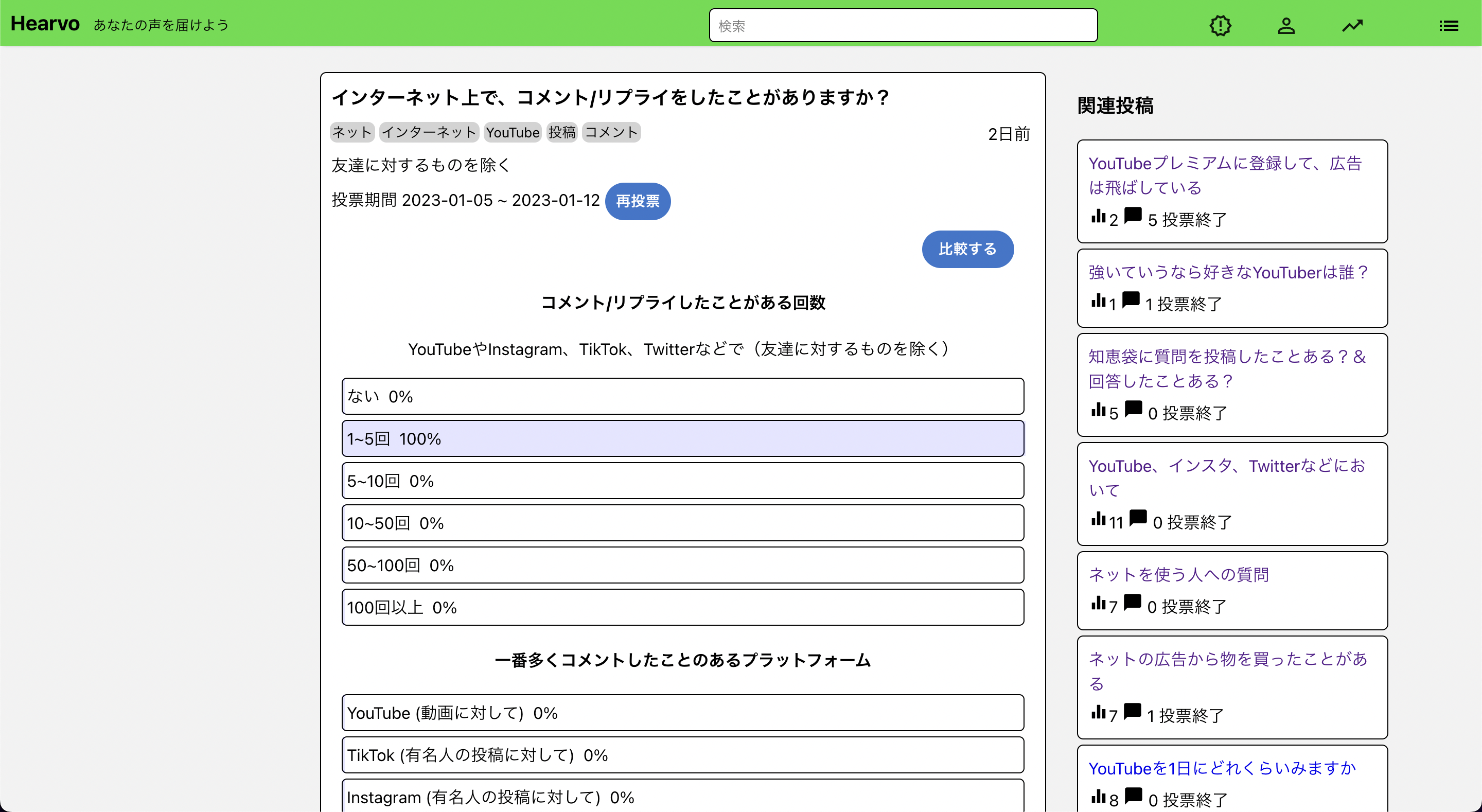The height and width of the screenshot is (812, 1482).
Task: Click comment icon on 知恵袋 card
Action: click(x=1133, y=409)
